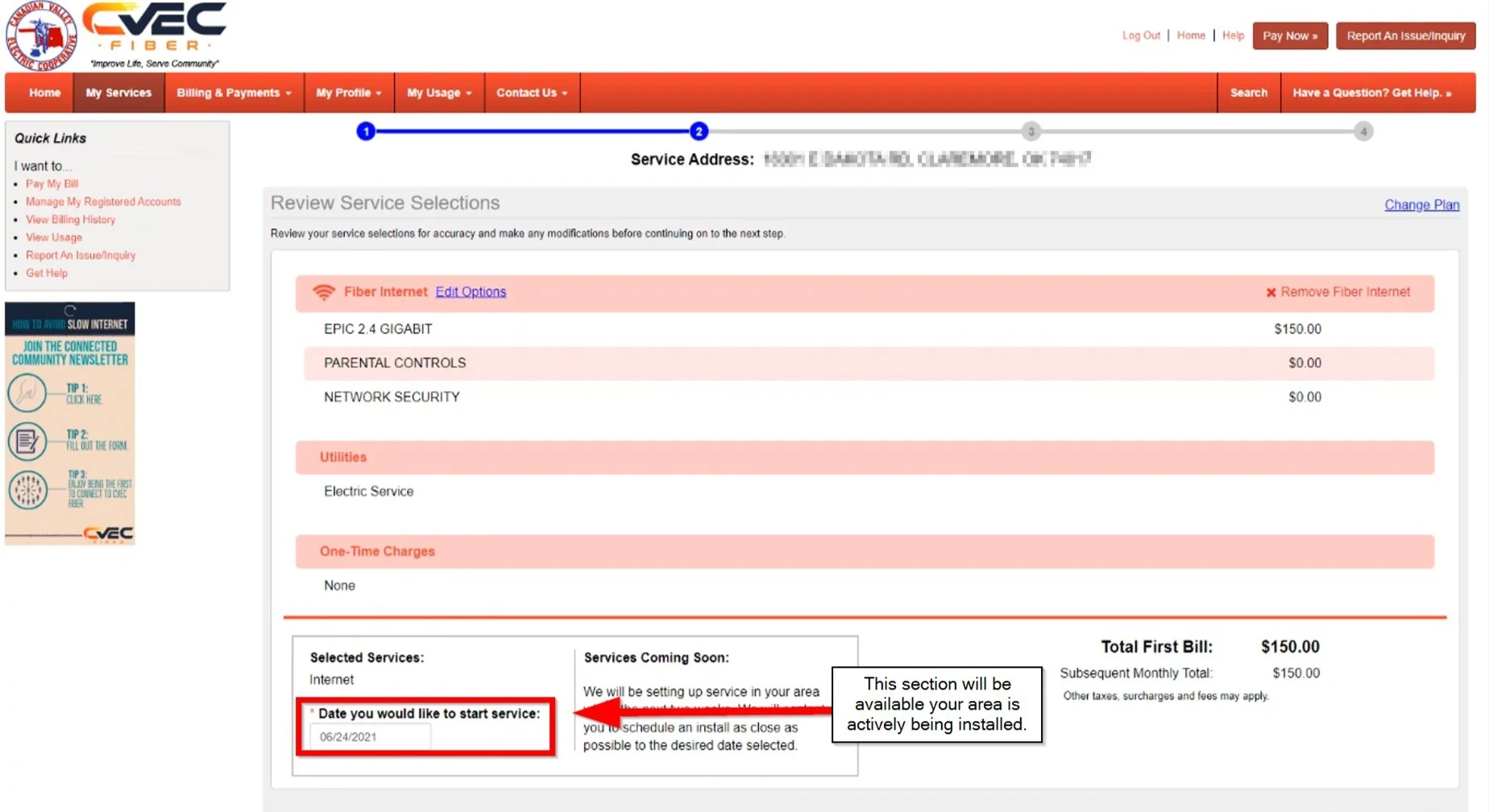Expand the My Usage dropdown
The height and width of the screenshot is (812, 1489).
click(x=439, y=93)
